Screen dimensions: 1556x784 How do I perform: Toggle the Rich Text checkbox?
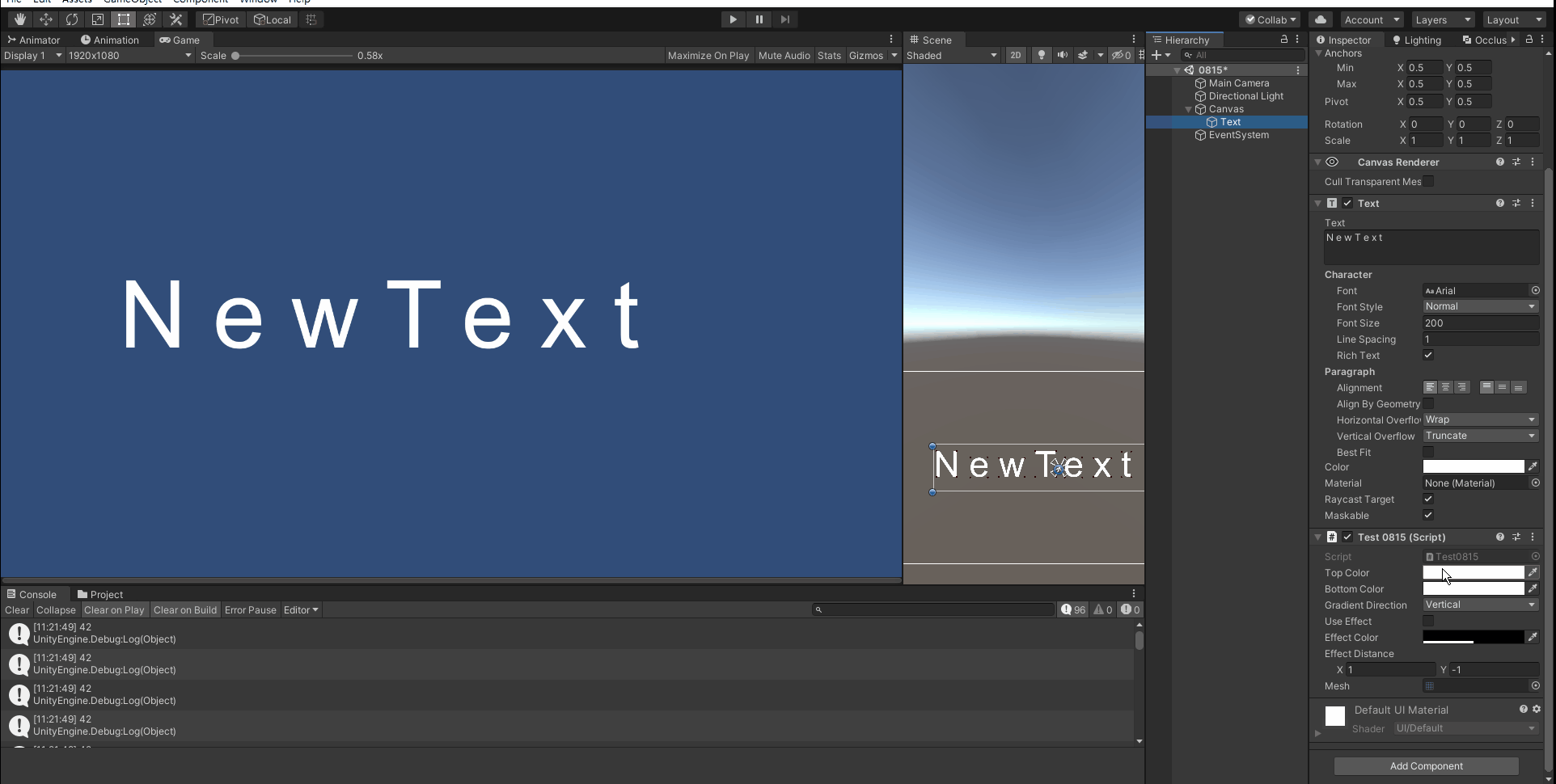[1428, 355]
